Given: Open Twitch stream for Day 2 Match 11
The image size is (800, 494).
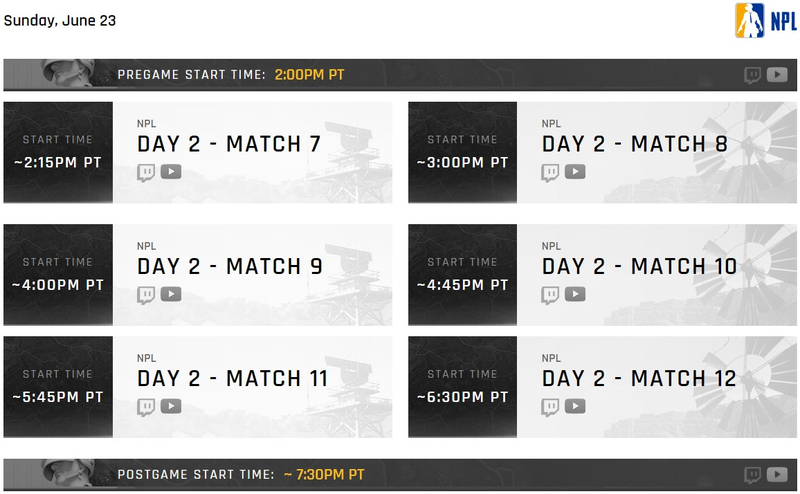Looking at the screenshot, I should (x=146, y=407).
